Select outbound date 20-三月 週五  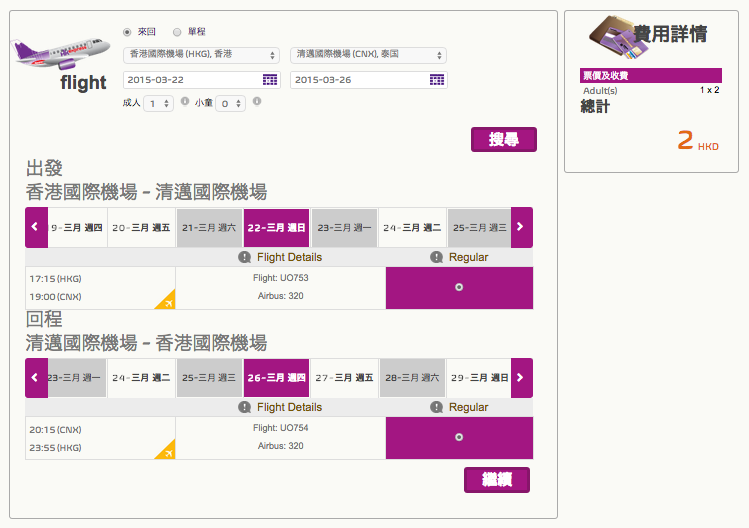[141, 227]
